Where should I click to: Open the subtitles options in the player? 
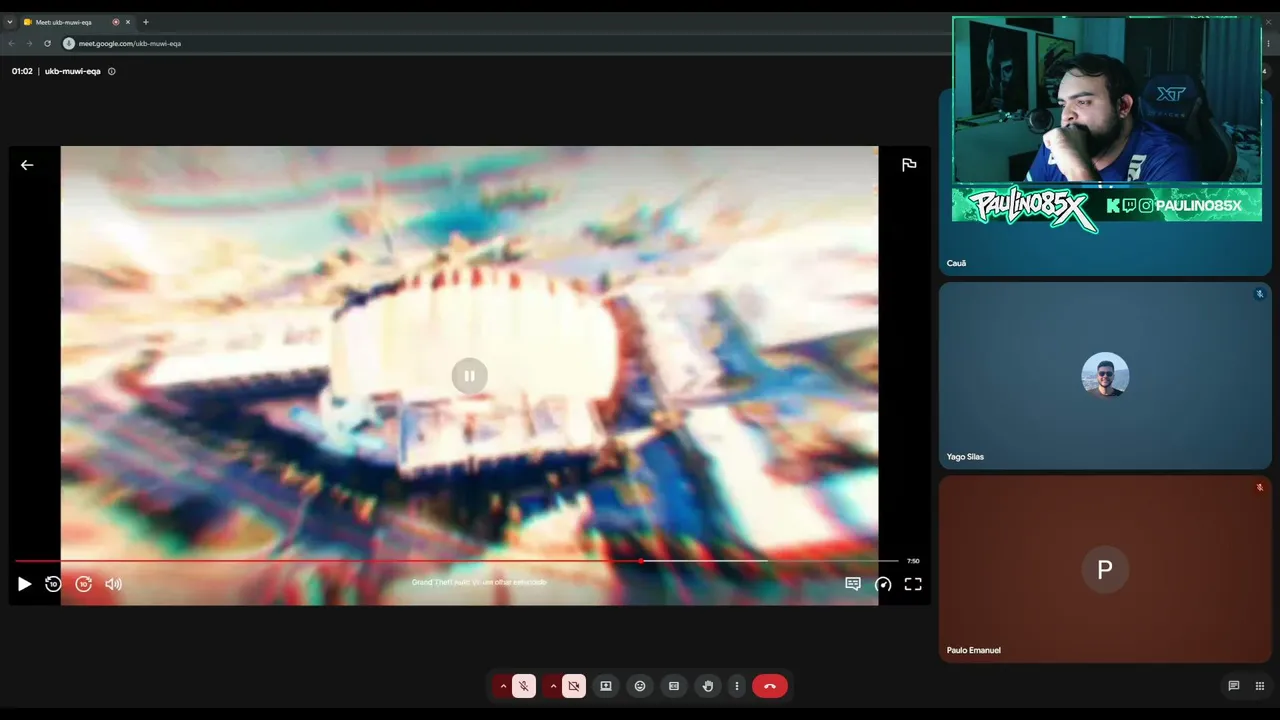click(x=853, y=584)
